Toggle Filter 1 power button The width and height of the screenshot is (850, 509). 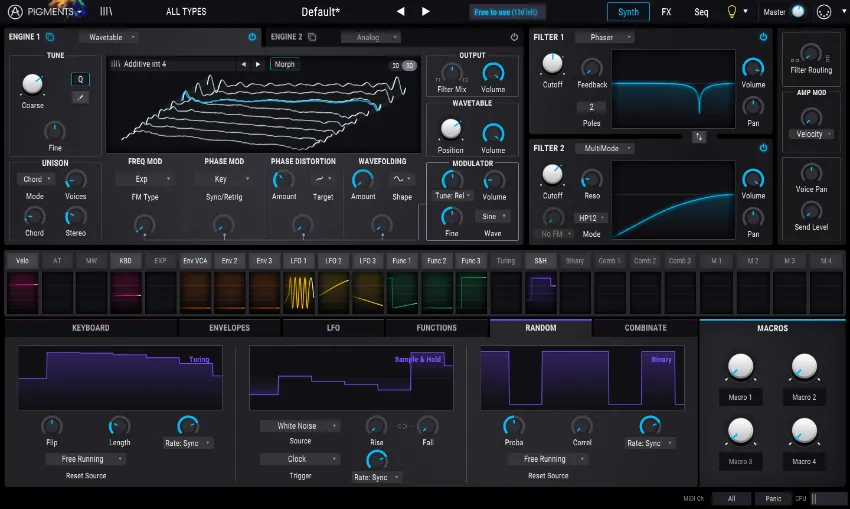763,37
